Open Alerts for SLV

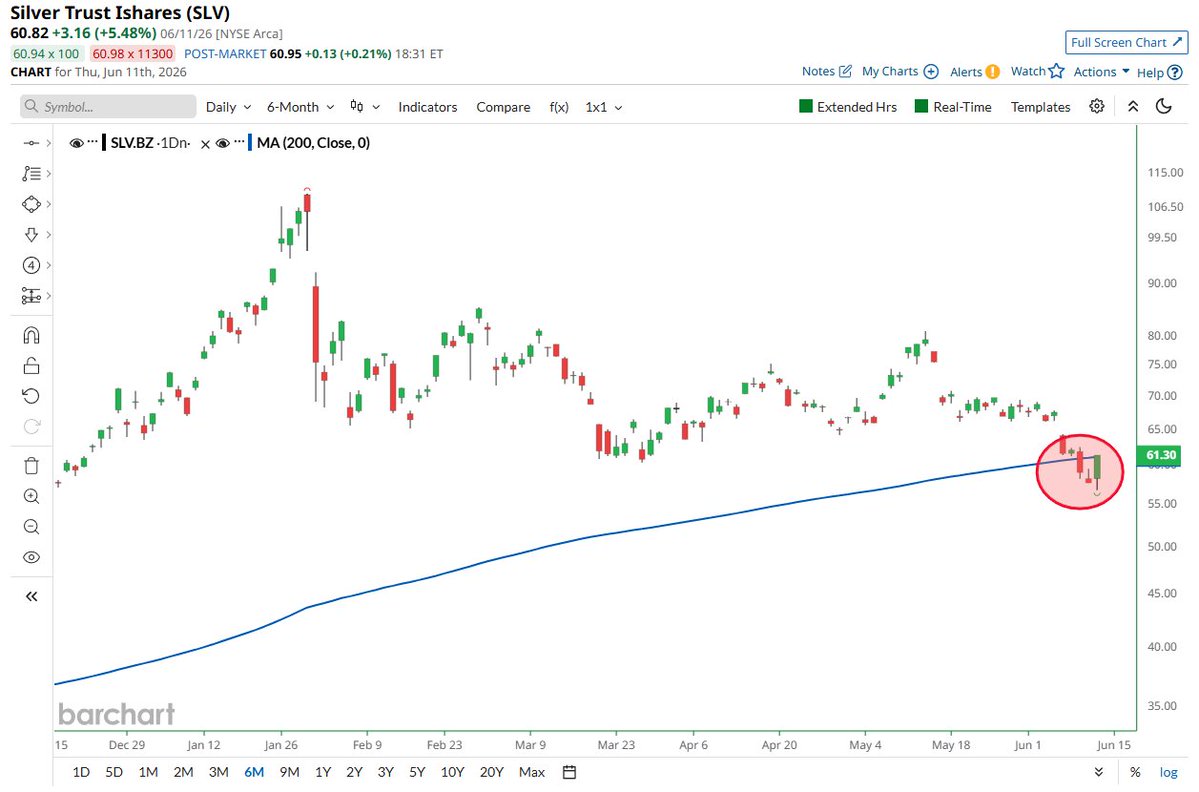(x=974, y=72)
